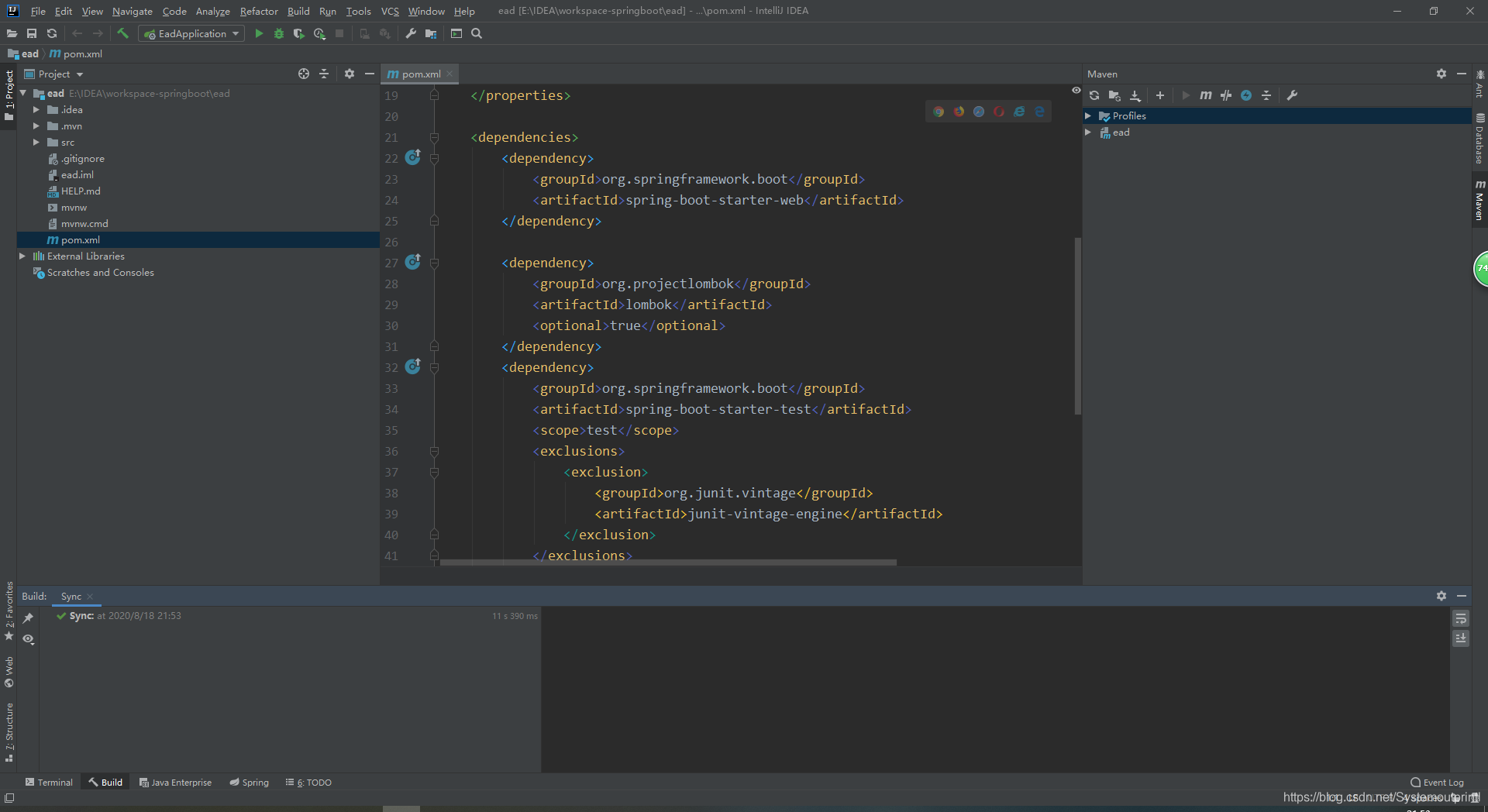This screenshot has width=1488, height=812.
Task: Click the green Run button in toolbar
Action: point(259,33)
